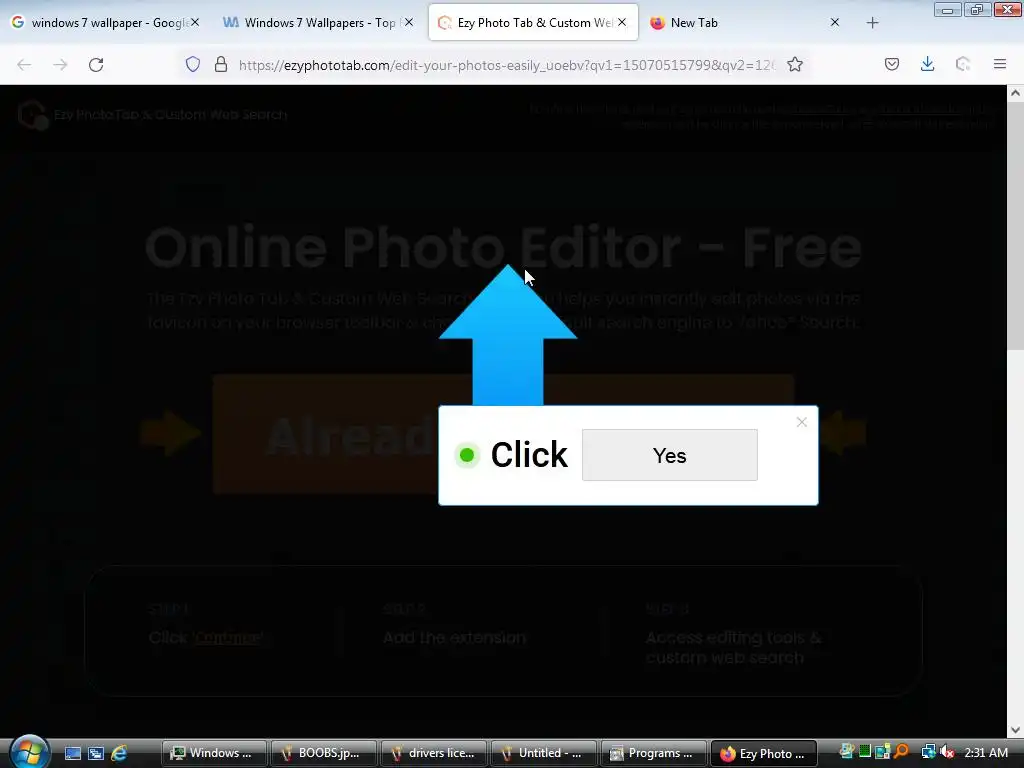Viewport: 1024px width, 768px height.
Task: Select the Ezy Photo Firefox taskbar item
Action: [763, 754]
